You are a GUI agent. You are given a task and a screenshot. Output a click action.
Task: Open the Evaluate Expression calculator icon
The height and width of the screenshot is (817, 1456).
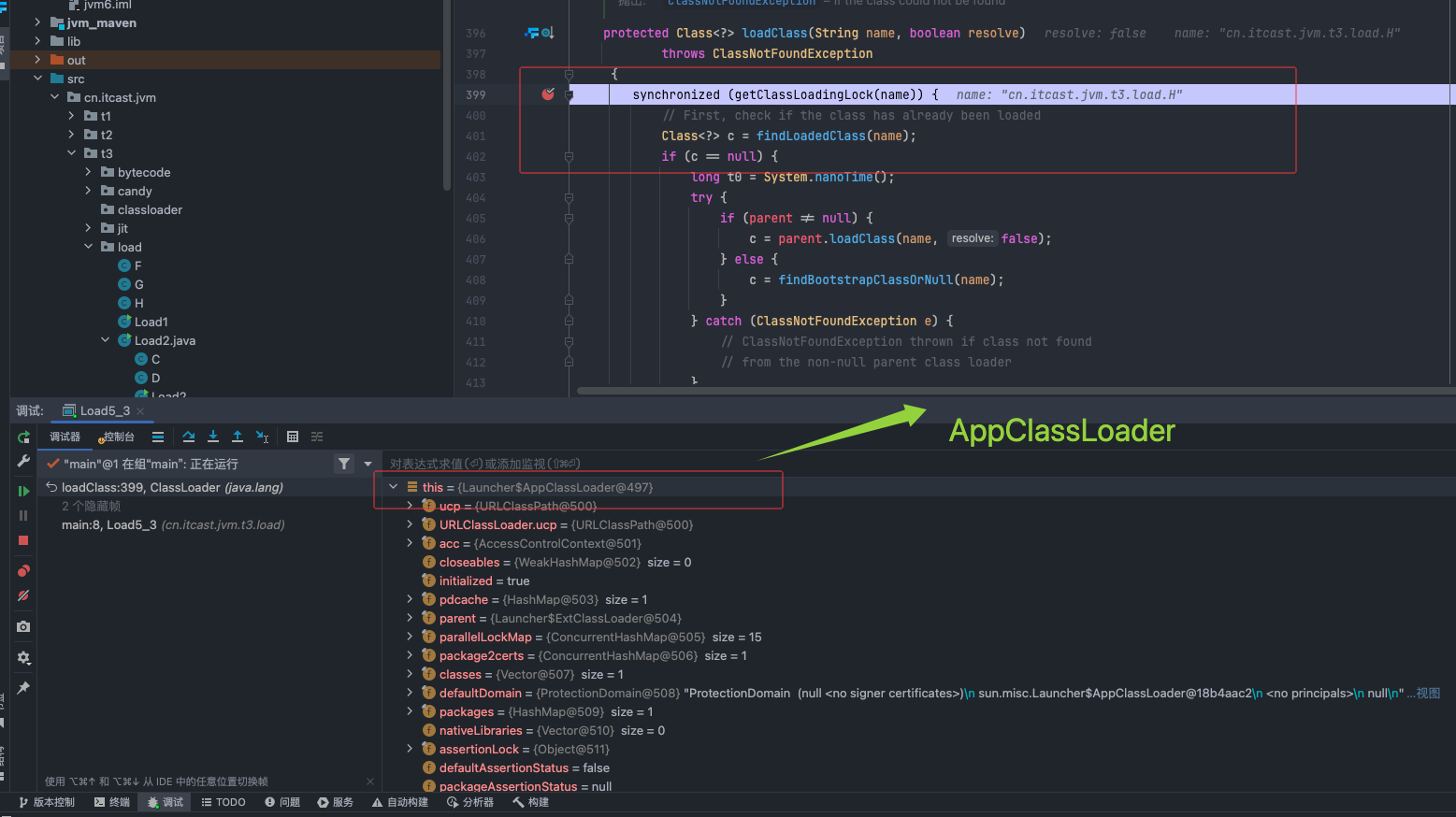point(293,437)
